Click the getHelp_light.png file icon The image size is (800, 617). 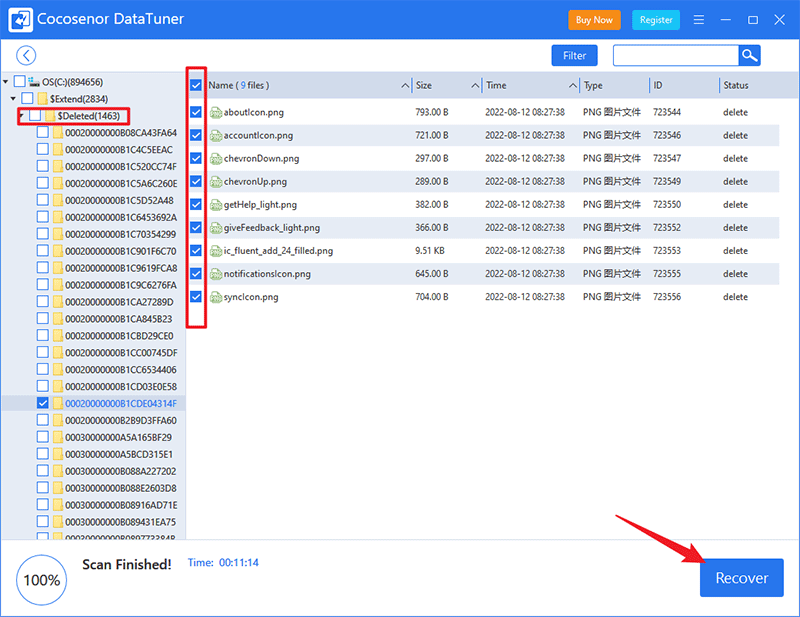(x=216, y=205)
